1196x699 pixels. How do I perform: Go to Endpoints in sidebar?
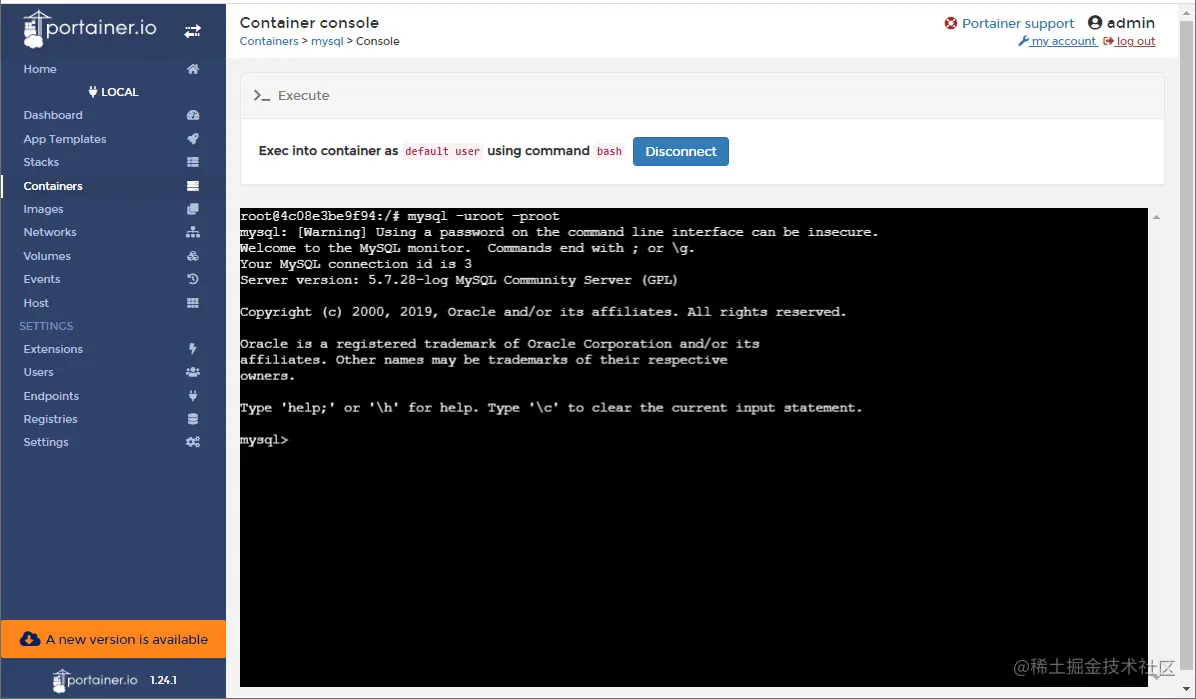pyautogui.click(x=51, y=395)
